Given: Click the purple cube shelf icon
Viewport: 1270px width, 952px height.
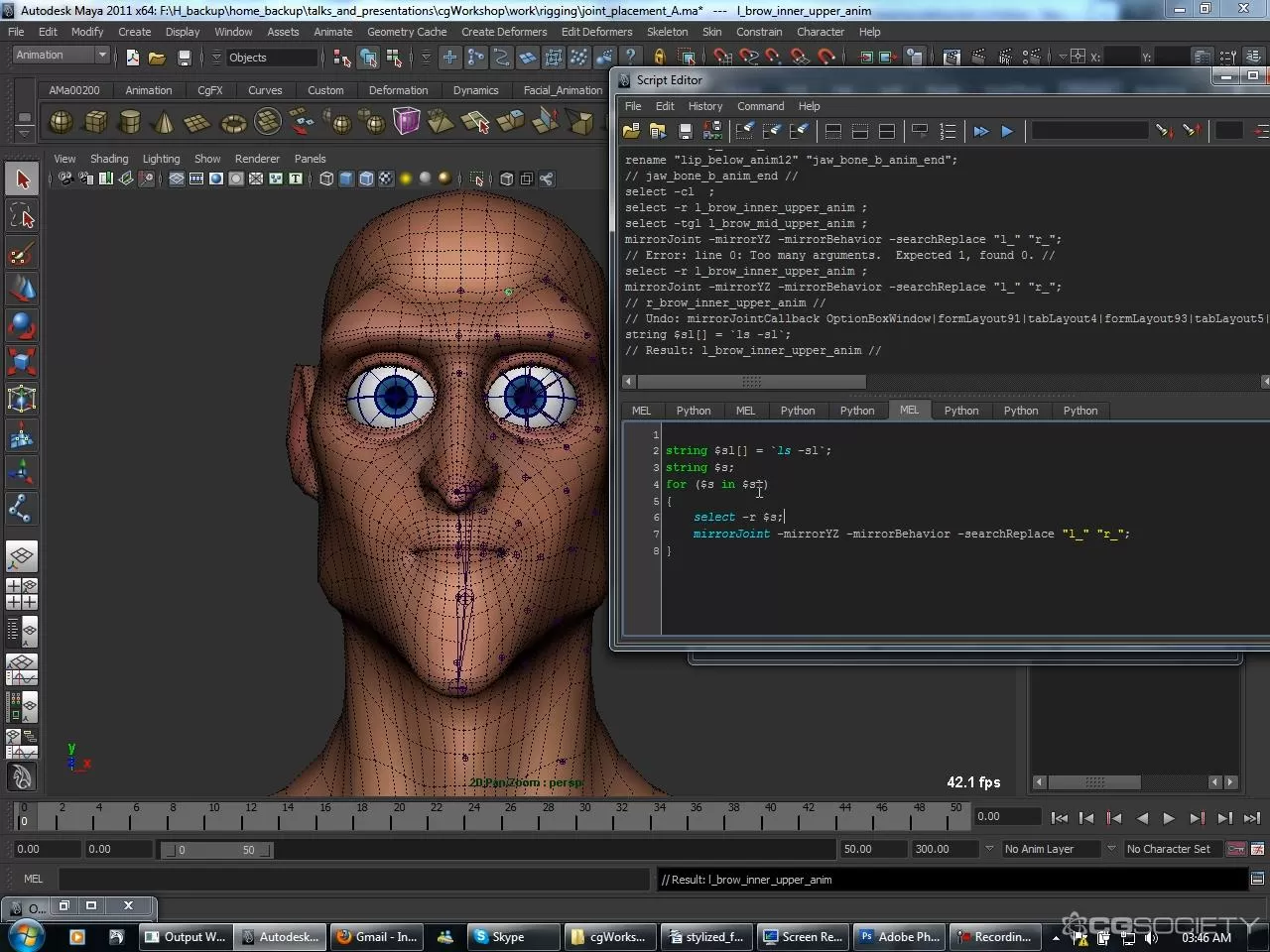Looking at the screenshot, I should tap(407, 122).
